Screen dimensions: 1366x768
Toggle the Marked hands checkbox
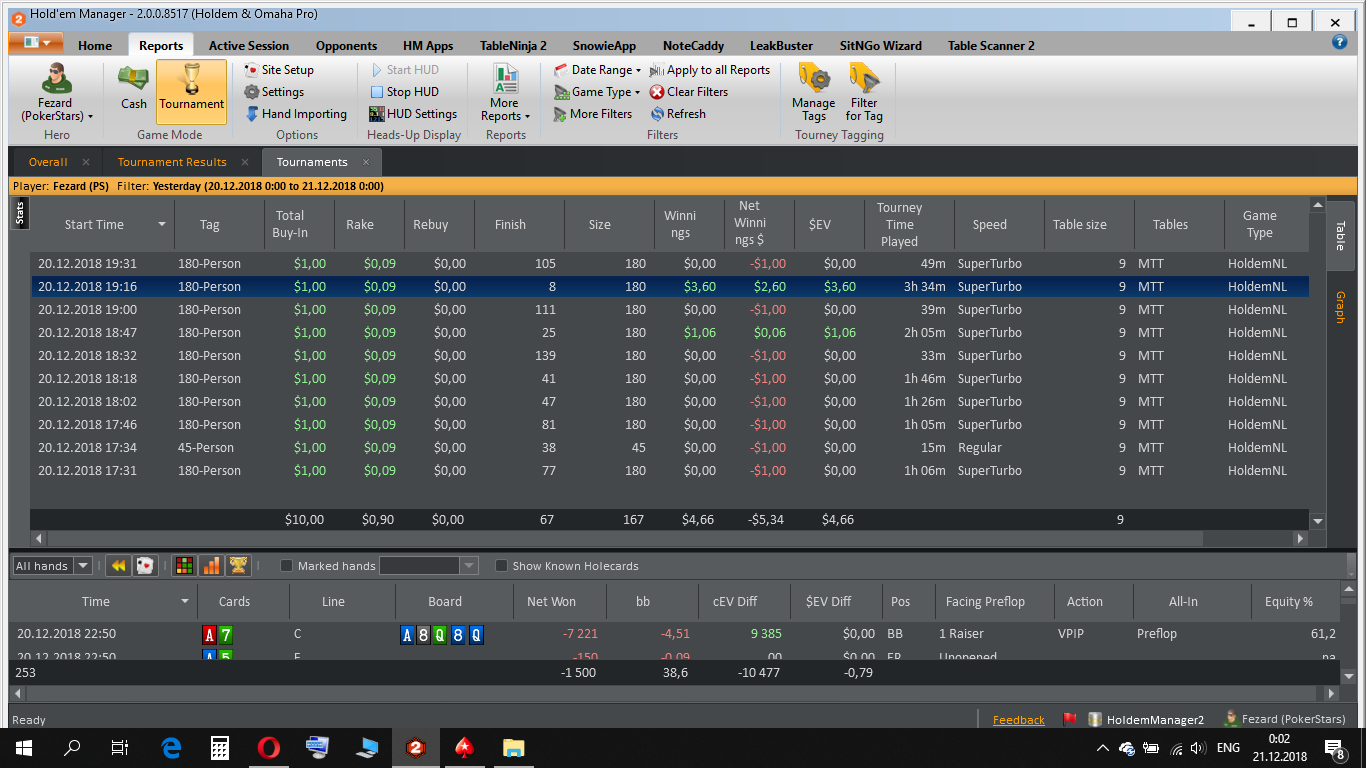287,566
